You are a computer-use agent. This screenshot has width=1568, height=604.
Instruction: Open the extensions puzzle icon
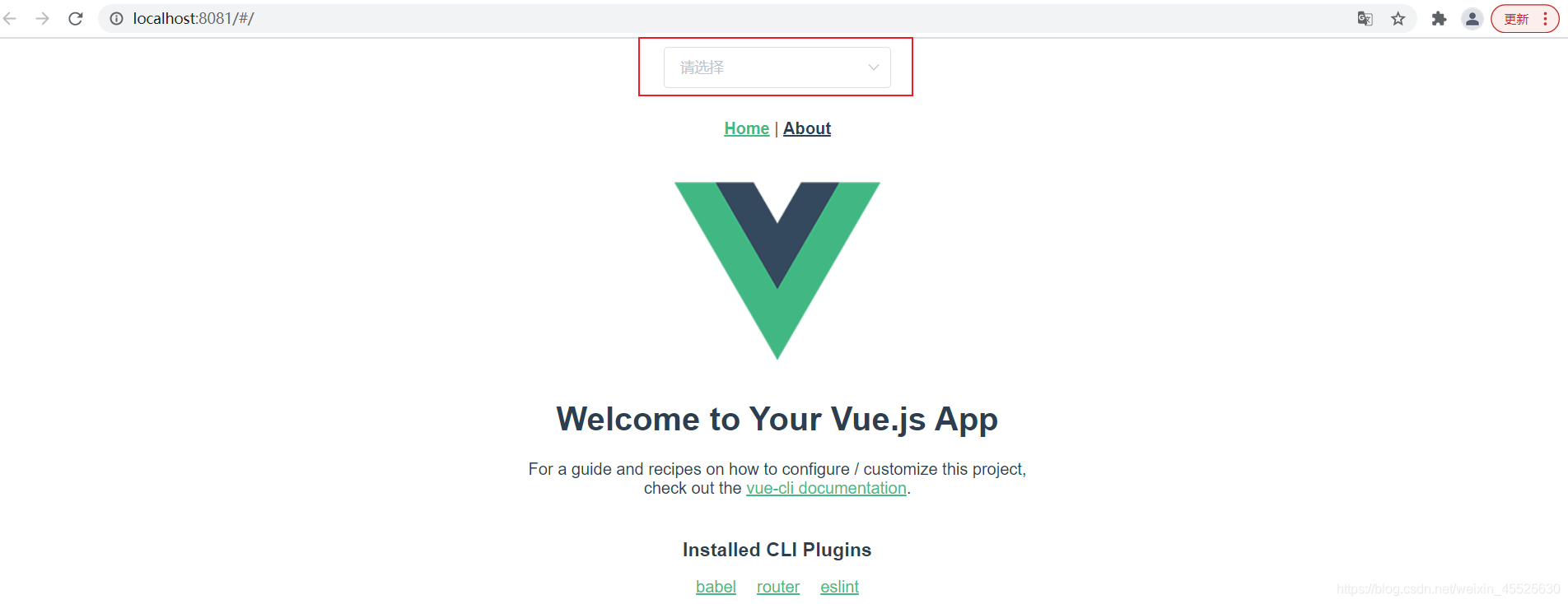point(1439,18)
